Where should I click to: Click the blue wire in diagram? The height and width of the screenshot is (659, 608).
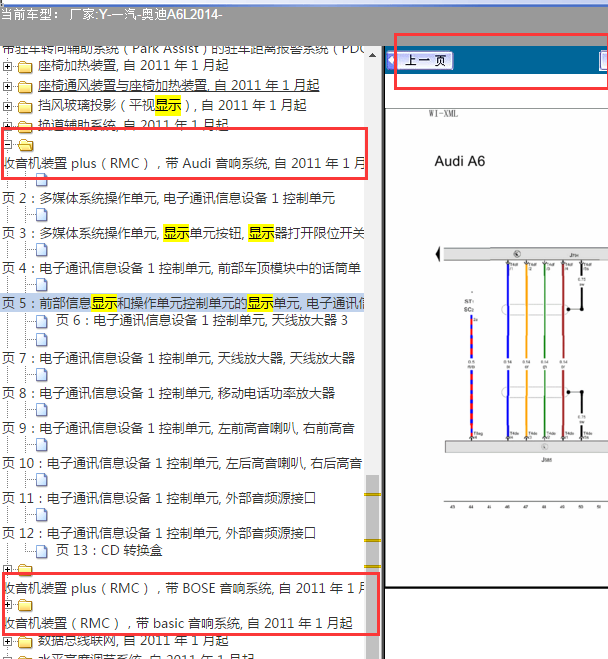(x=508, y=349)
